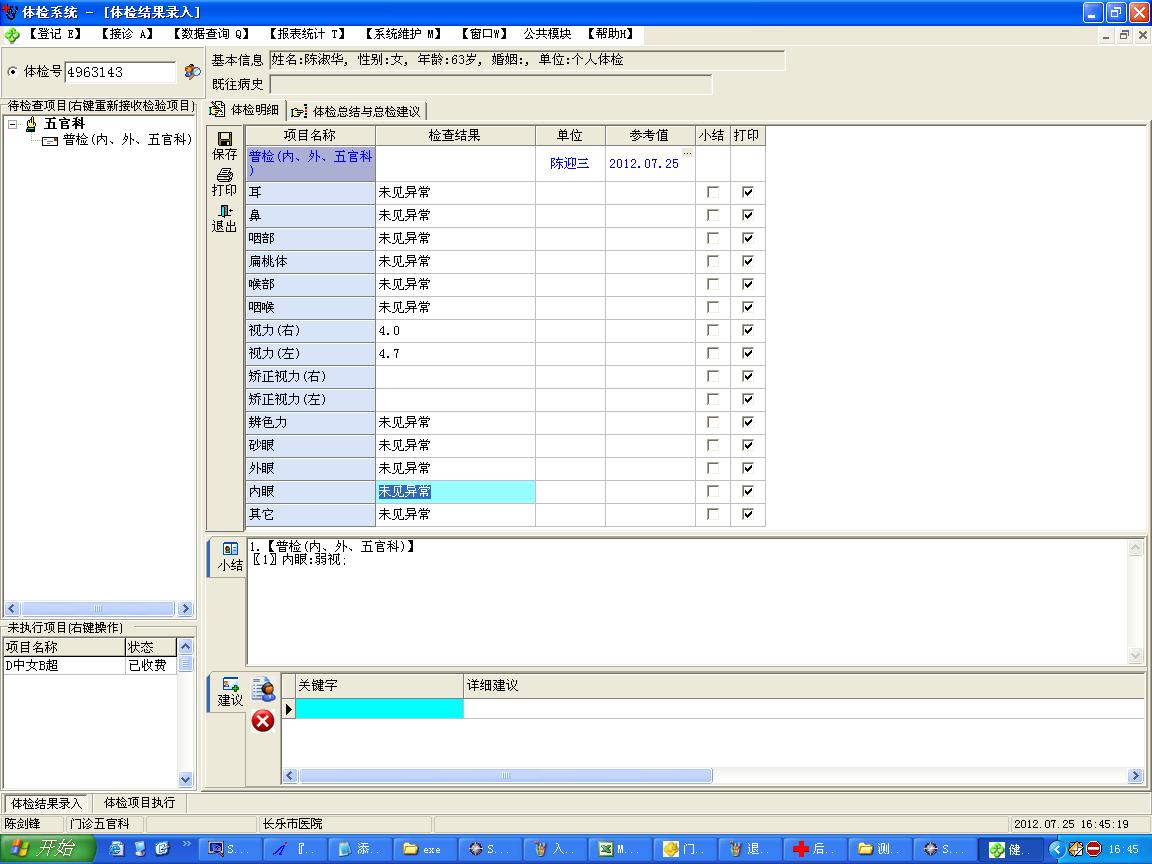1152x864 pixels.
Task: Switch to 体检总结与总检建议 tab
Action: pyautogui.click(x=357, y=111)
